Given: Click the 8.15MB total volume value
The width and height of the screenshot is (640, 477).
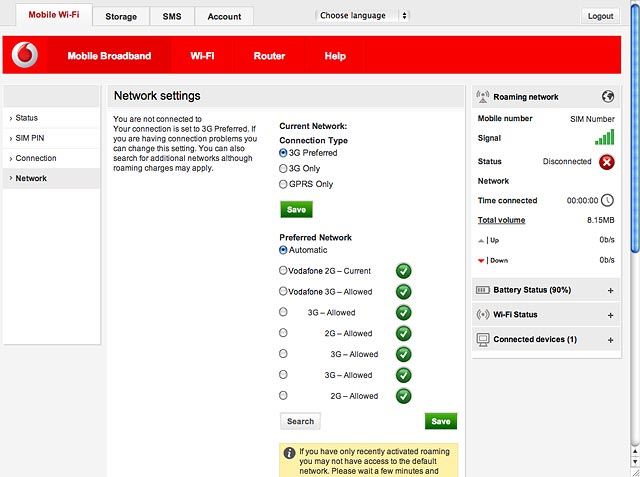Looking at the screenshot, I should click(600, 220).
